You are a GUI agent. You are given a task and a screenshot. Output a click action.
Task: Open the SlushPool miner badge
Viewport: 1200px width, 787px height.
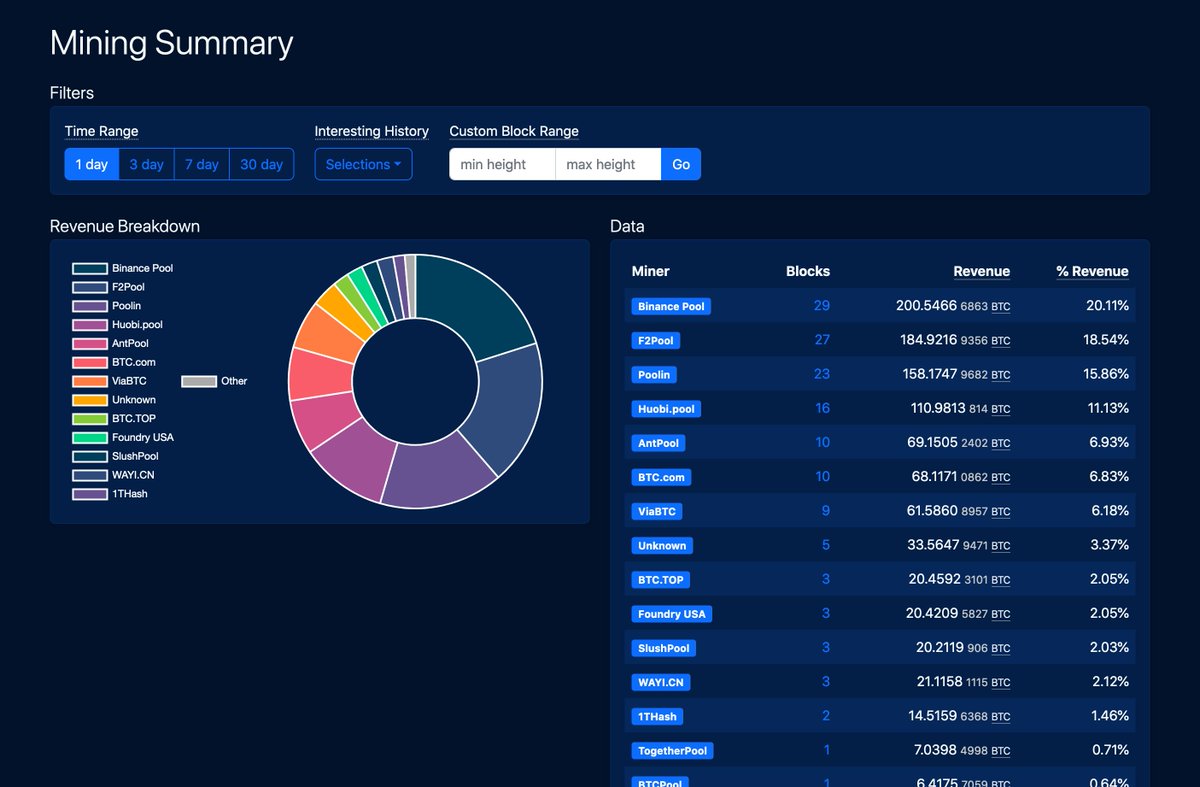point(663,648)
